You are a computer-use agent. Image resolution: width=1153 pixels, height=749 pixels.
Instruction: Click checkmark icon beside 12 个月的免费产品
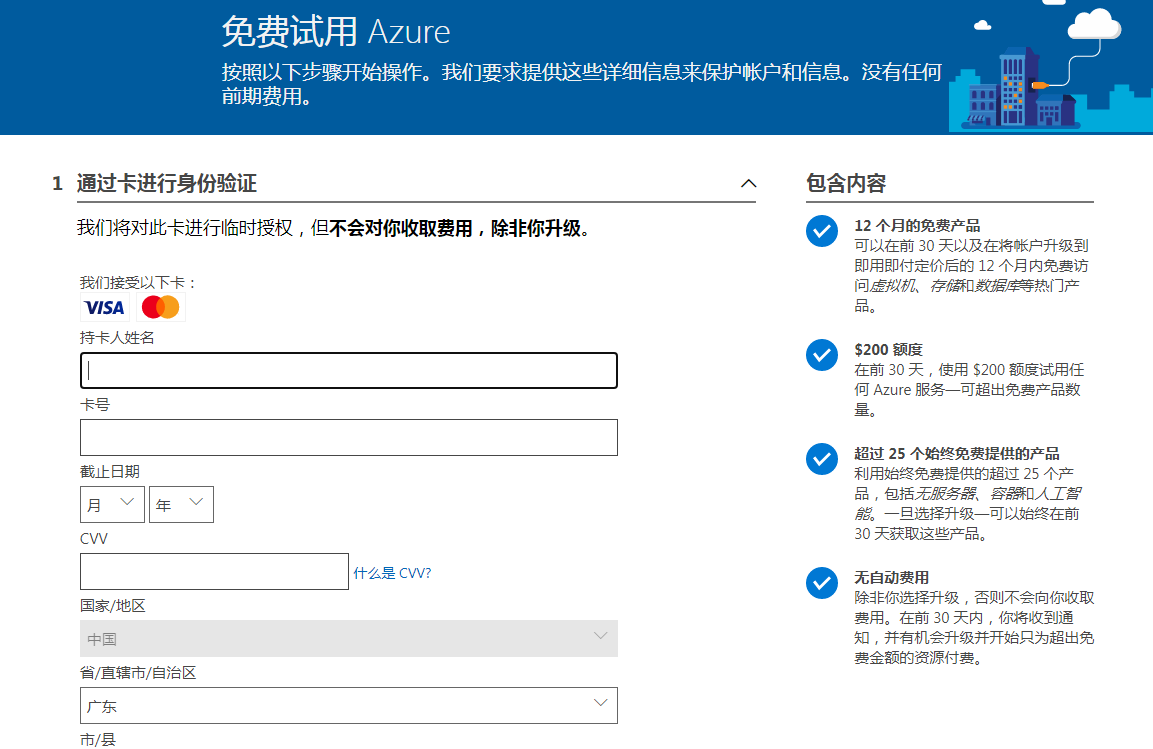822,232
